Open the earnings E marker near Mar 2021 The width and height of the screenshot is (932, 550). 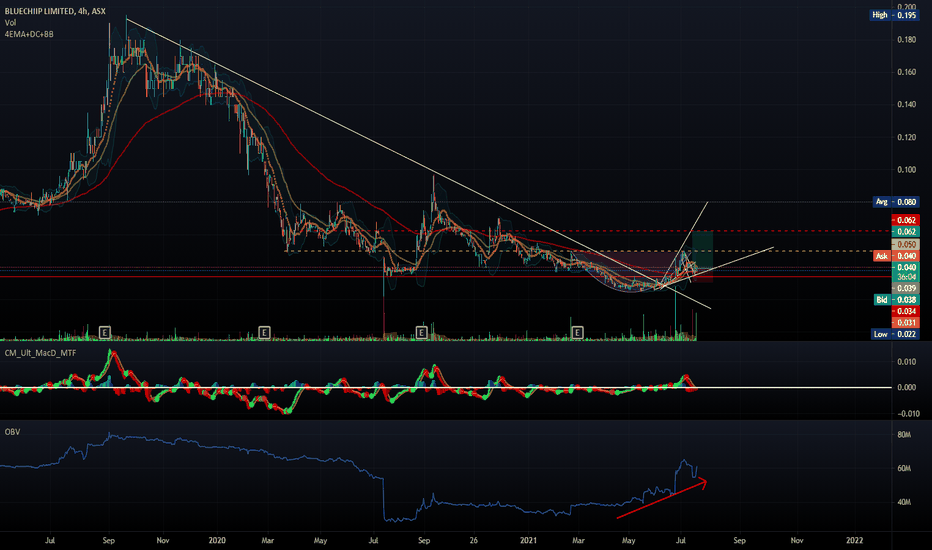(x=577, y=332)
